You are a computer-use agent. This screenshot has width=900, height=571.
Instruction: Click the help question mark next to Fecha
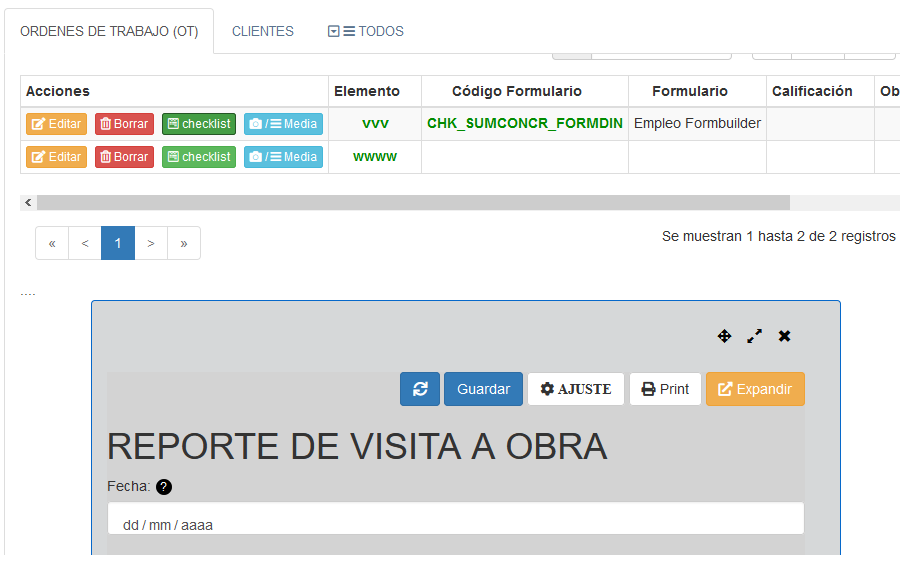164,487
